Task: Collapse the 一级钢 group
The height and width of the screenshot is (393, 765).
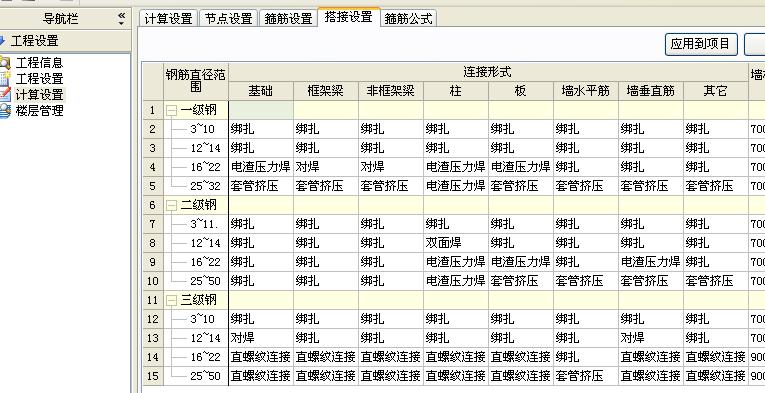Action: click(x=171, y=111)
